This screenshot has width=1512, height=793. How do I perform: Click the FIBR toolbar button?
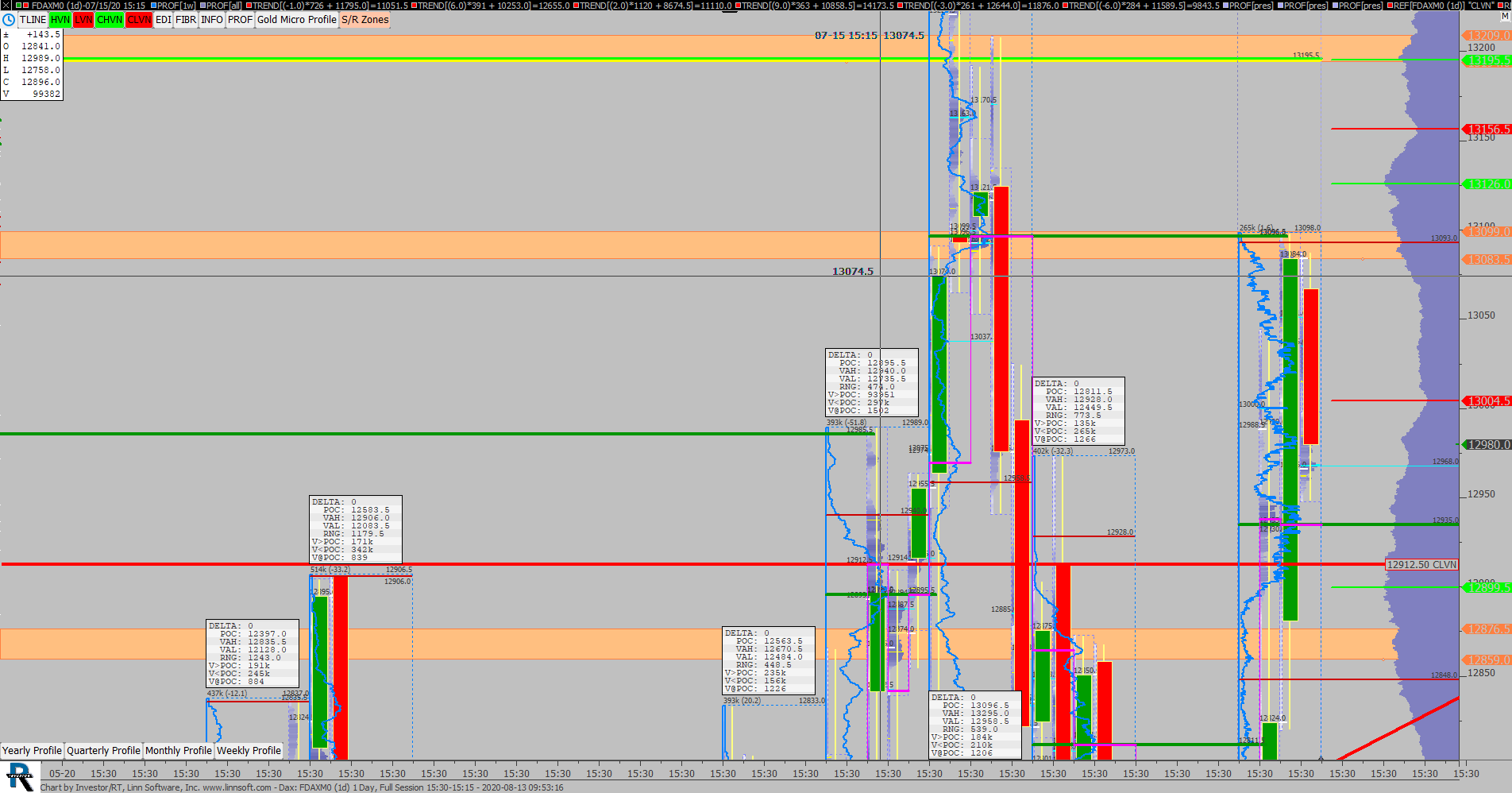click(x=186, y=20)
